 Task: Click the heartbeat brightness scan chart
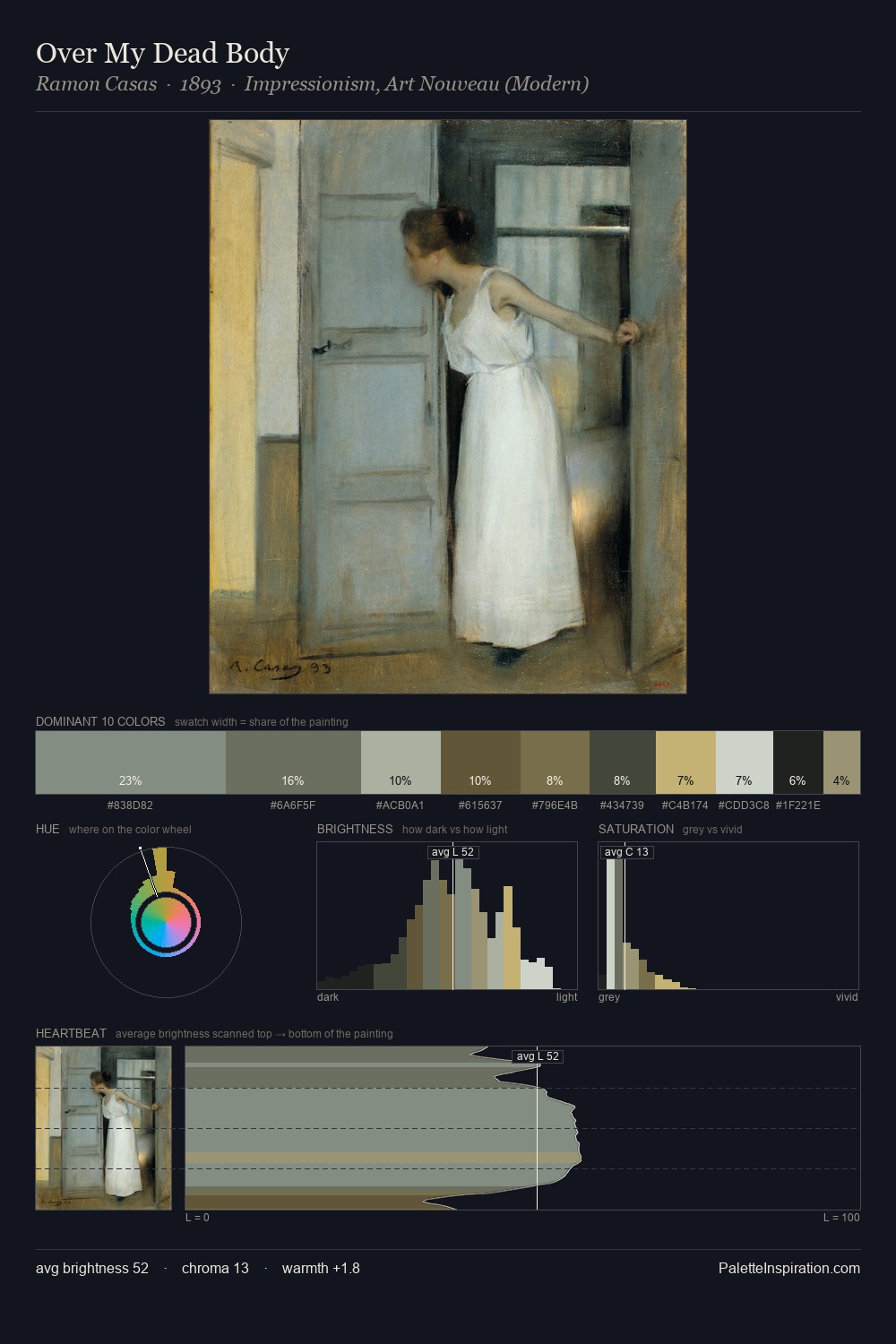[x=522, y=1128]
